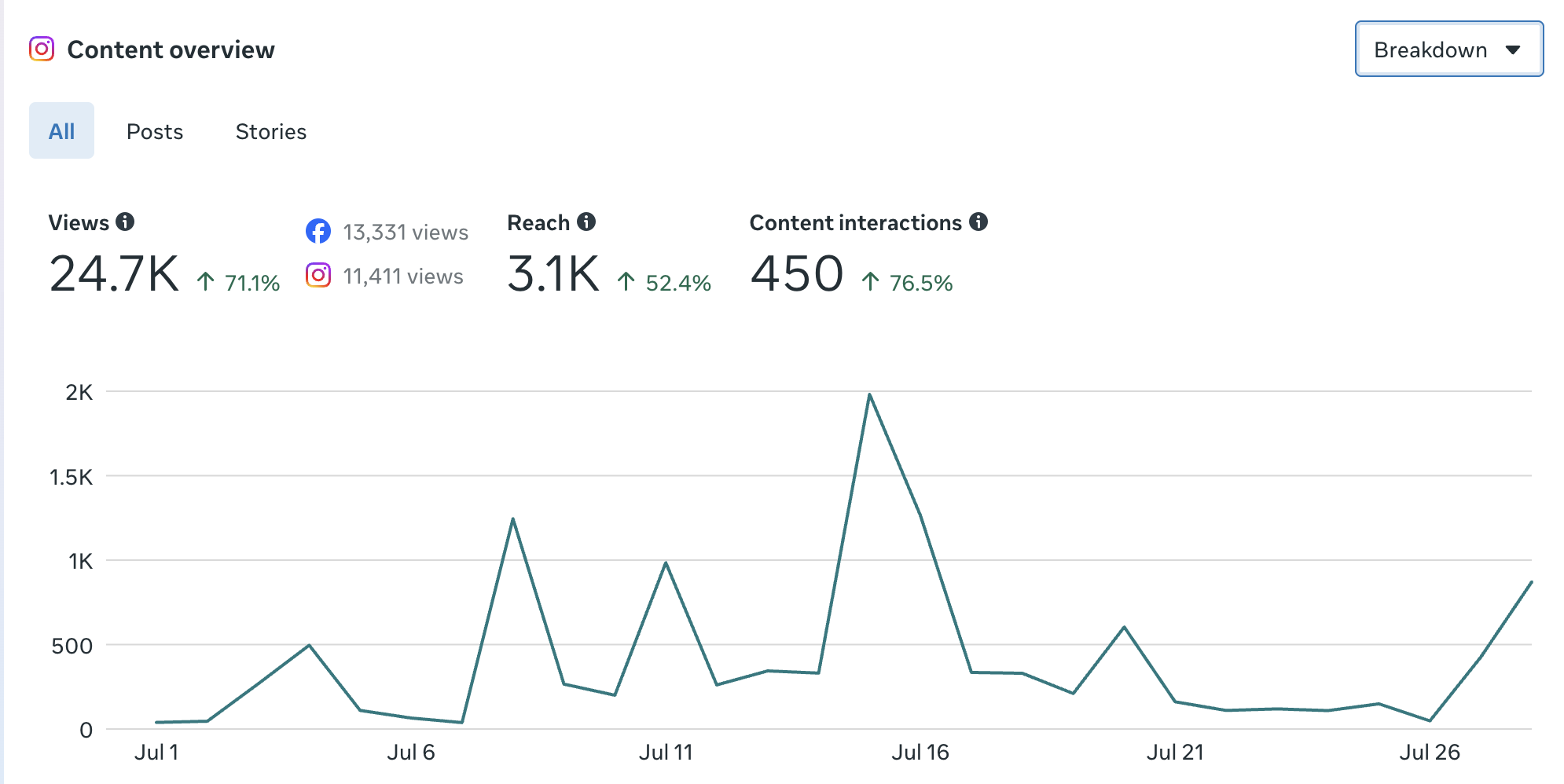The image size is (1564, 784).
Task: Click the chart peak near Jul 8
Action: [x=512, y=518]
